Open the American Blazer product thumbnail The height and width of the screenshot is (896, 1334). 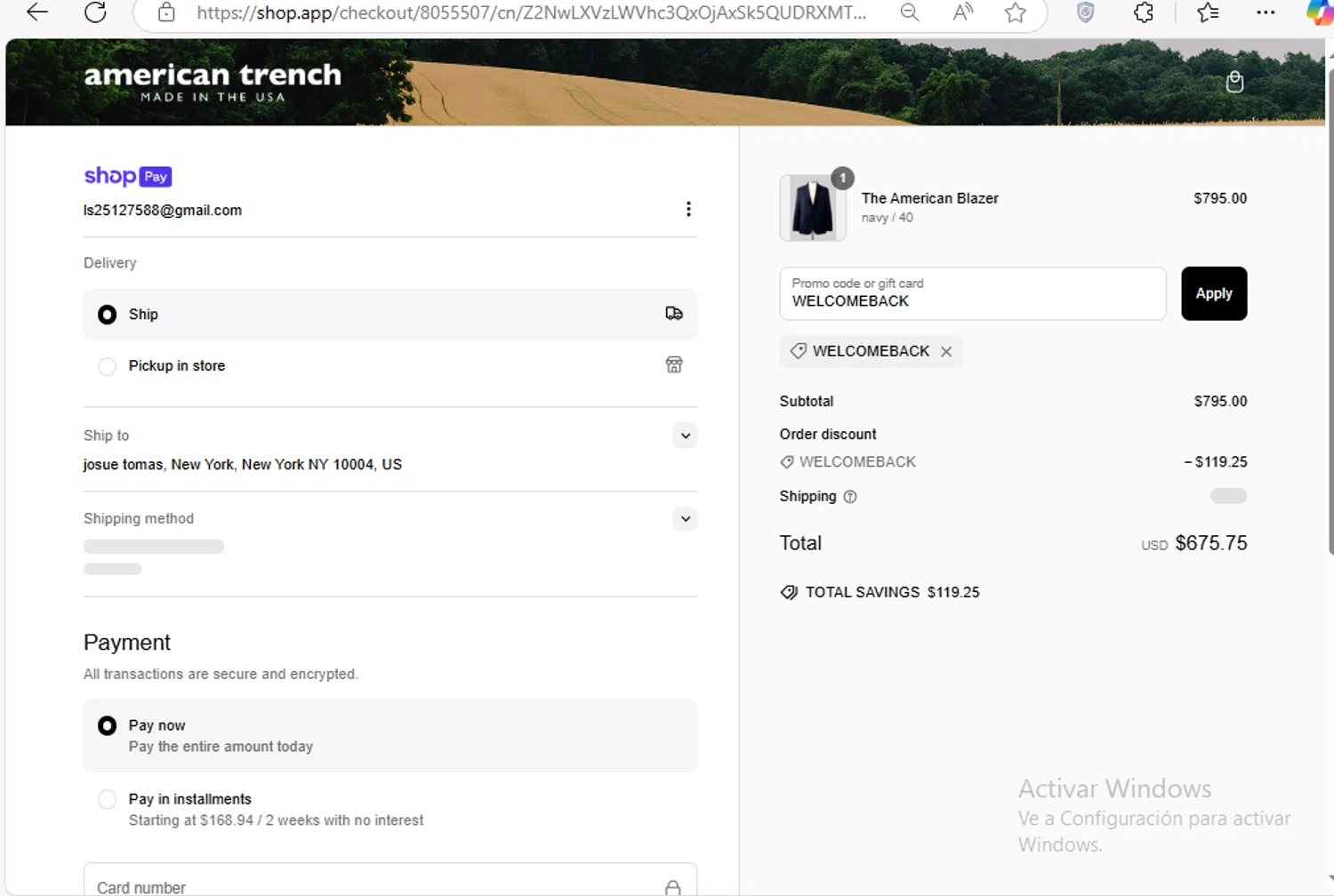coord(813,208)
